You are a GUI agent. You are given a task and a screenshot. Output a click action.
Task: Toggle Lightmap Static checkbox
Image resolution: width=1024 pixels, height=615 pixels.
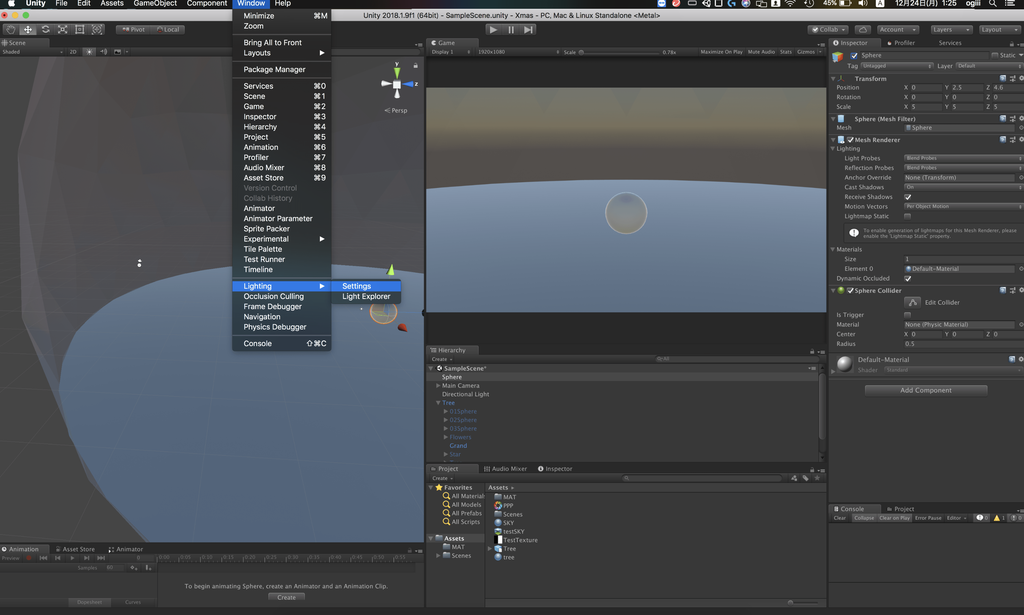[908, 216]
